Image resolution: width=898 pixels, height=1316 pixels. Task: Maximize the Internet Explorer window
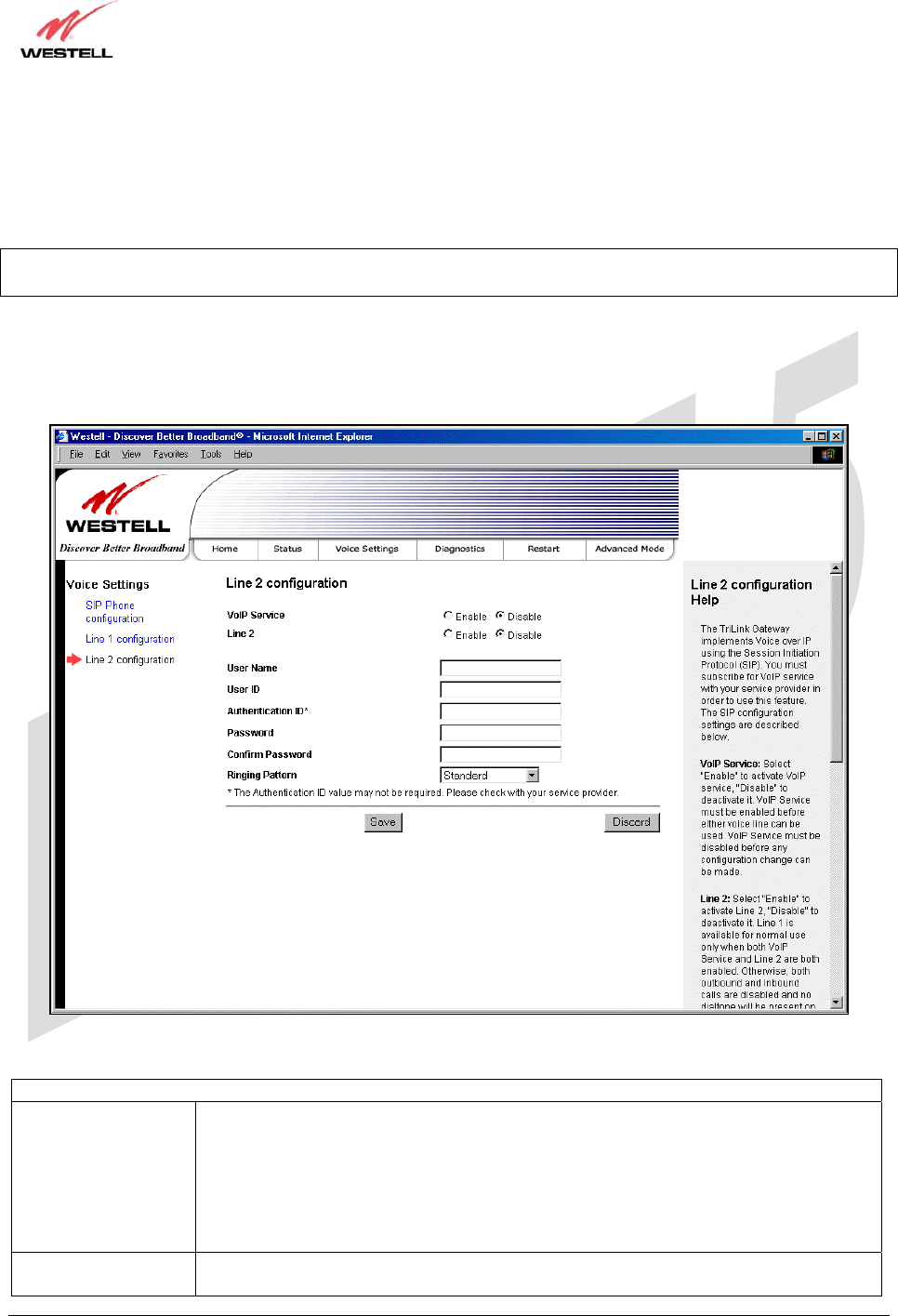point(822,436)
